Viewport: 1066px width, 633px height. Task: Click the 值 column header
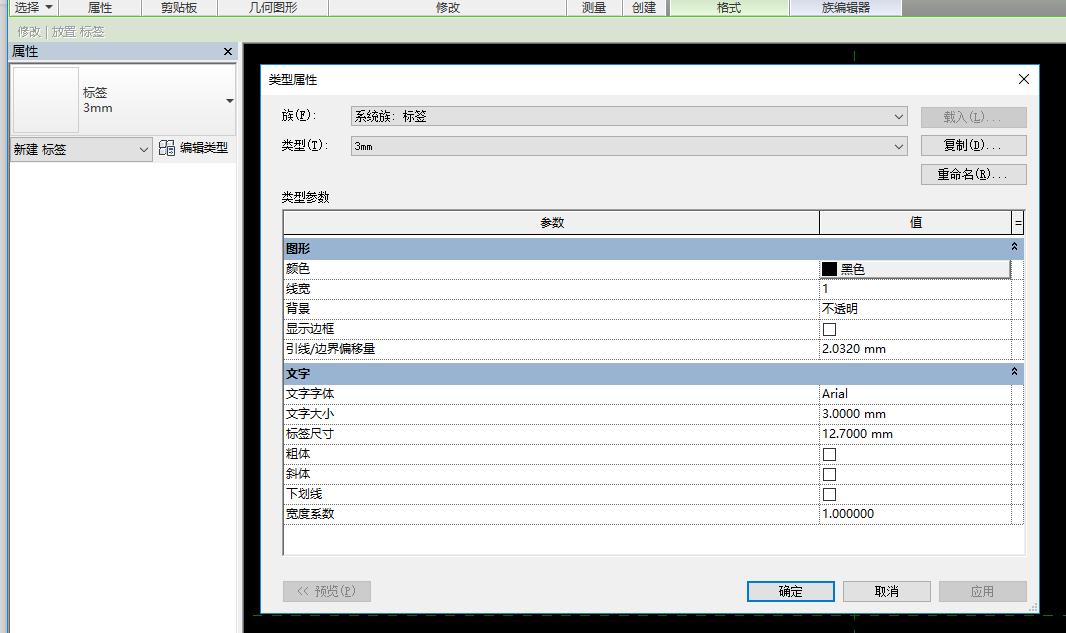click(x=916, y=222)
